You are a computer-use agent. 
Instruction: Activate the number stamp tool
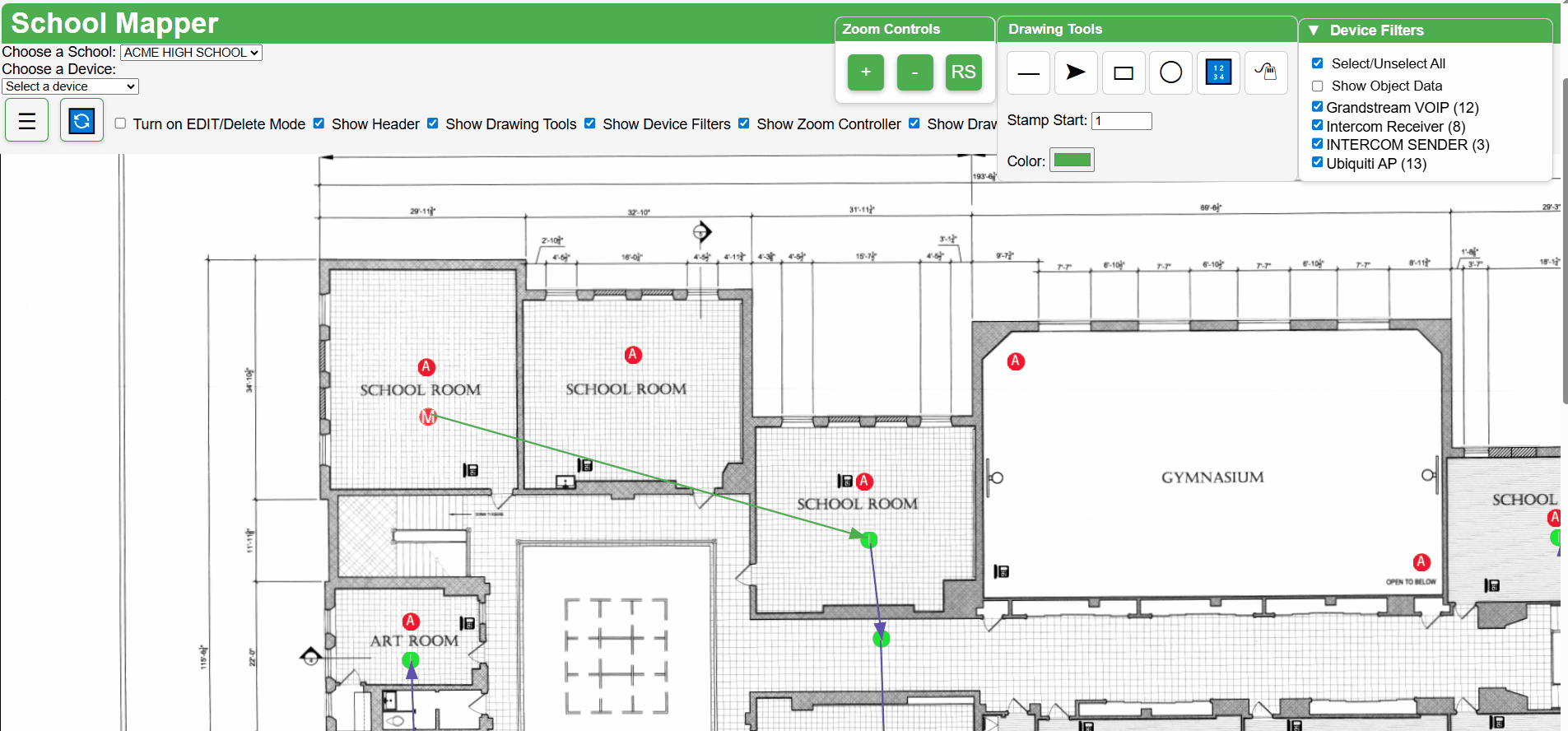tap(1218, 73)
